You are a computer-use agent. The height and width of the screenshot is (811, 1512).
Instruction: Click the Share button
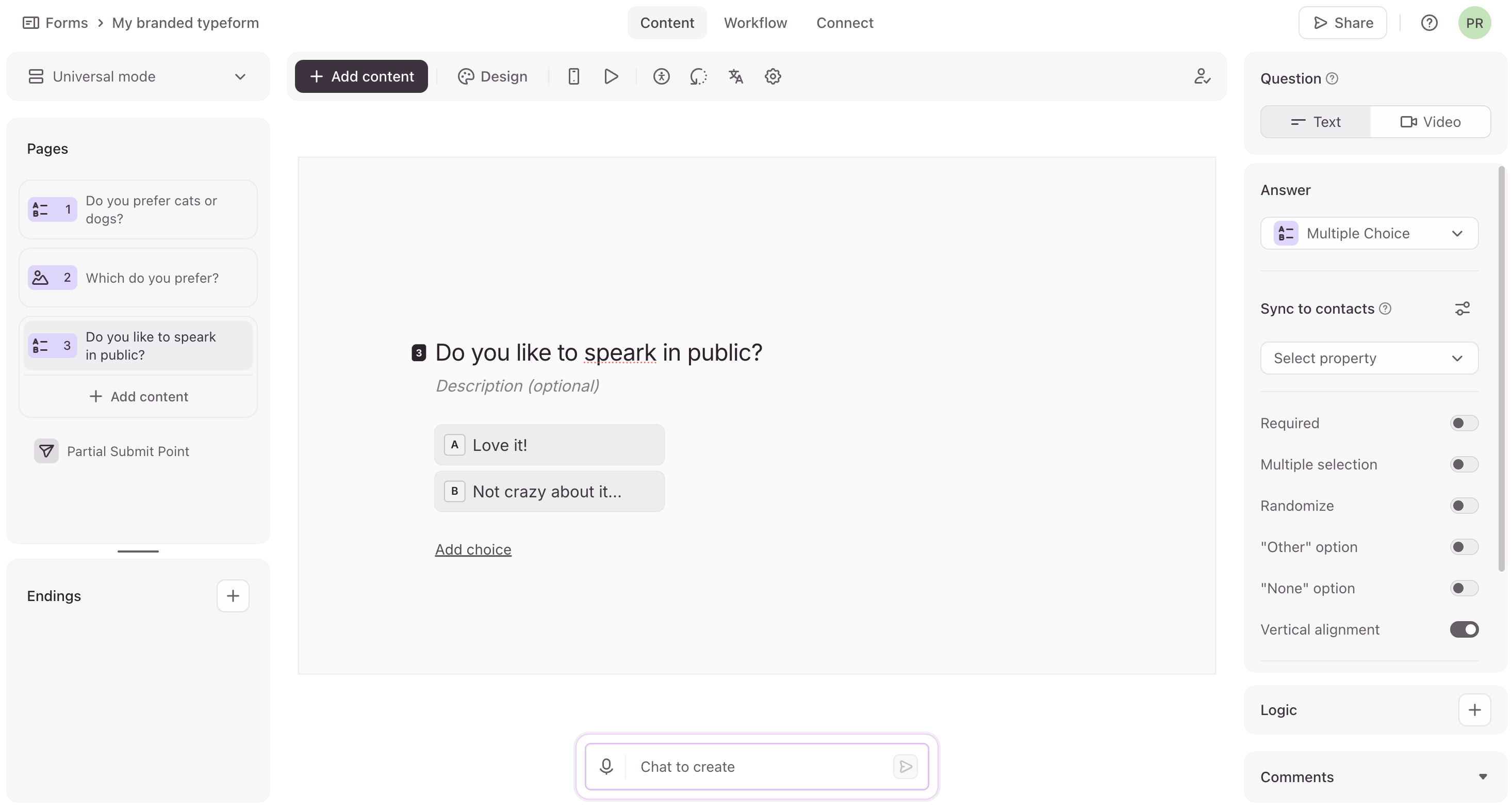pyautogui.click(x=1342, y=23)
